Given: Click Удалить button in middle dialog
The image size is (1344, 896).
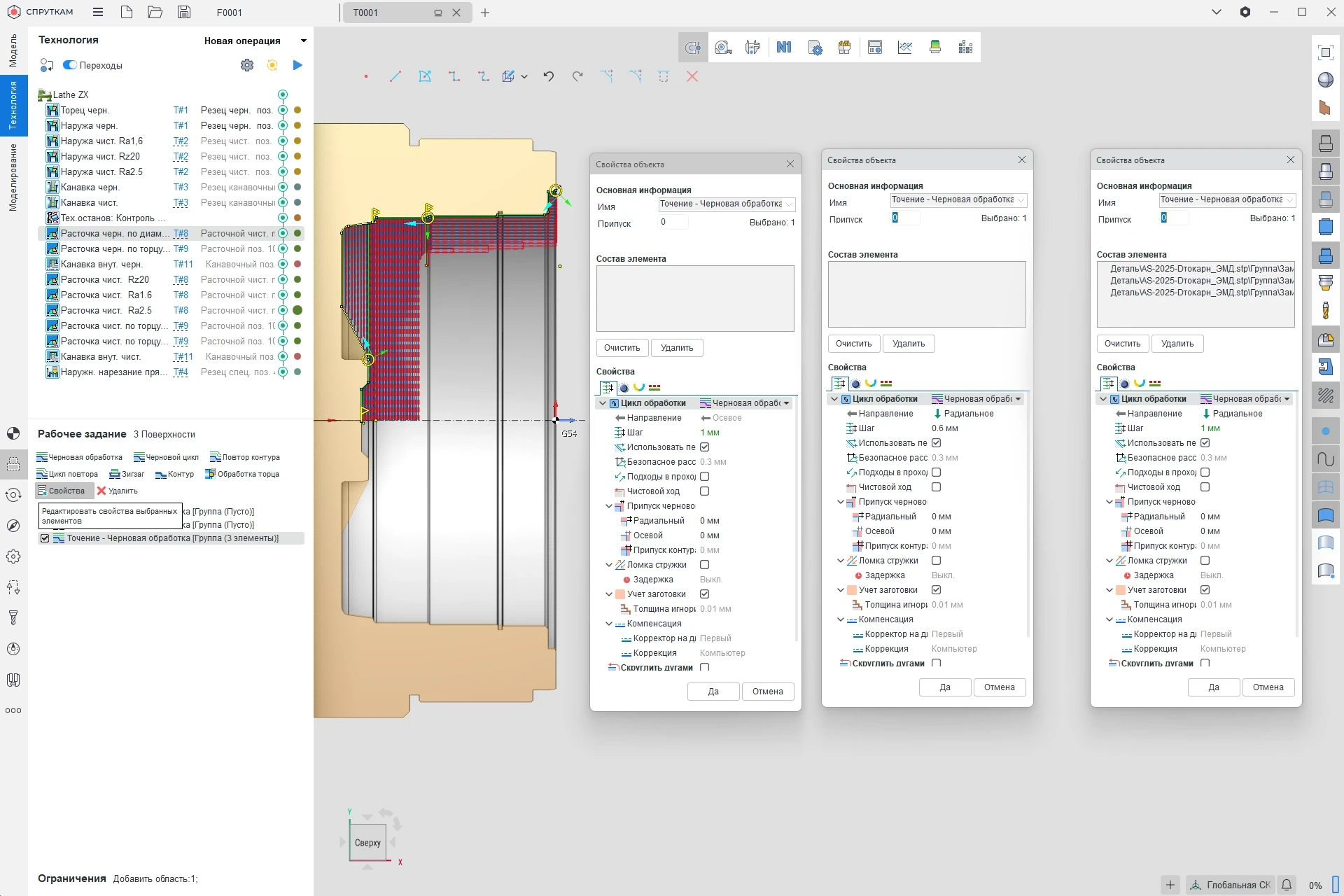Looking at the screenshot, I should [909, 344].
